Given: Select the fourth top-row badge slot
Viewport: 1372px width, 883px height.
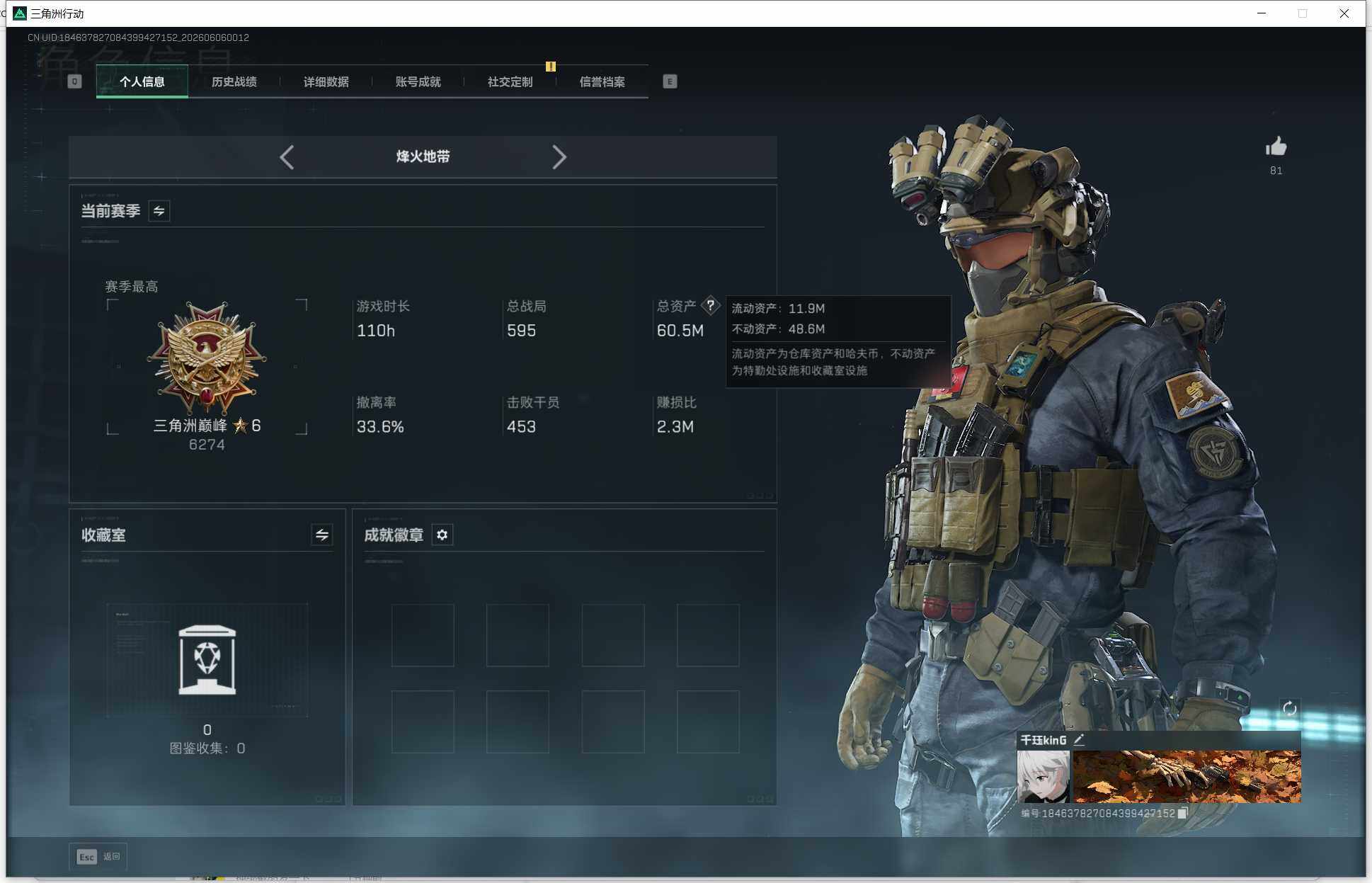Looking at the screenshot, I should point(708,635).
